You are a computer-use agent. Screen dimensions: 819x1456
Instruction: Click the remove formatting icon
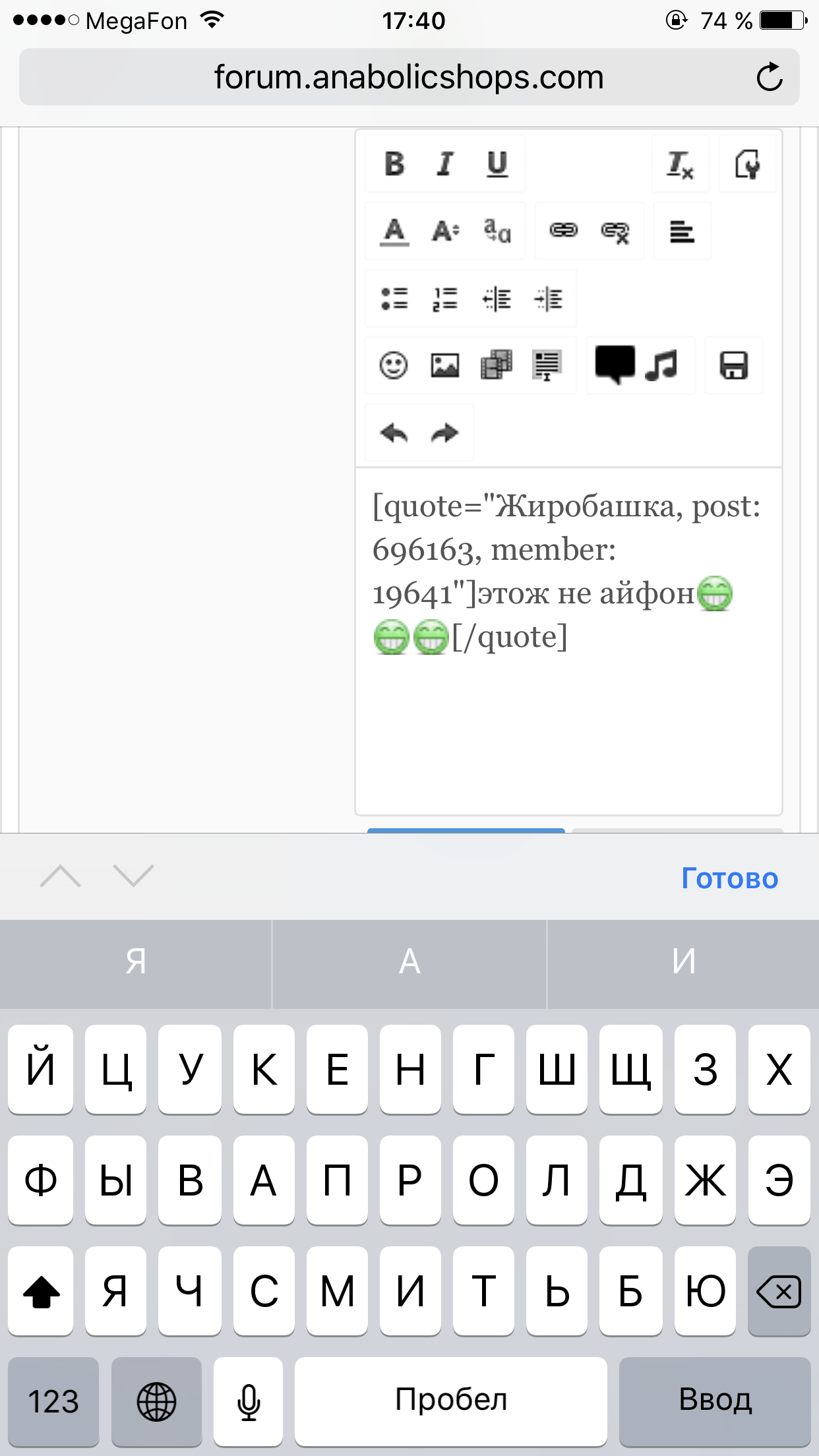point(680,164)
